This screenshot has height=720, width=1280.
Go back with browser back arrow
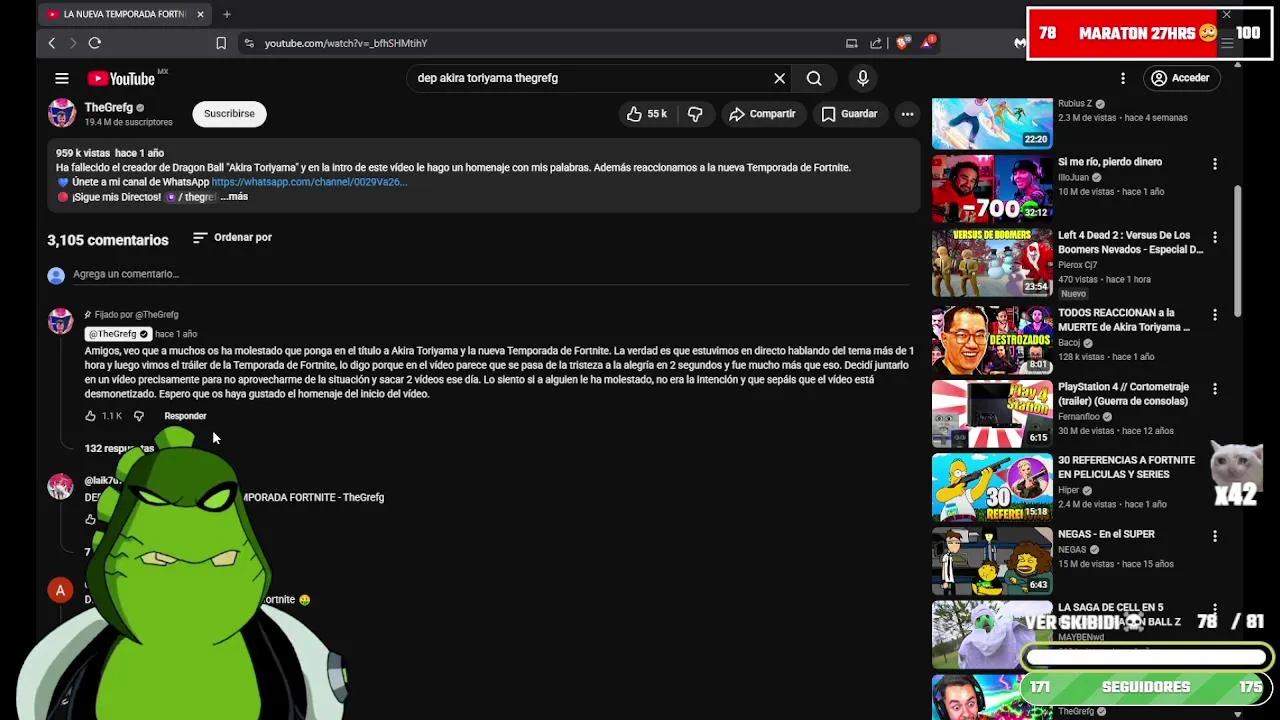pos(52,43)
